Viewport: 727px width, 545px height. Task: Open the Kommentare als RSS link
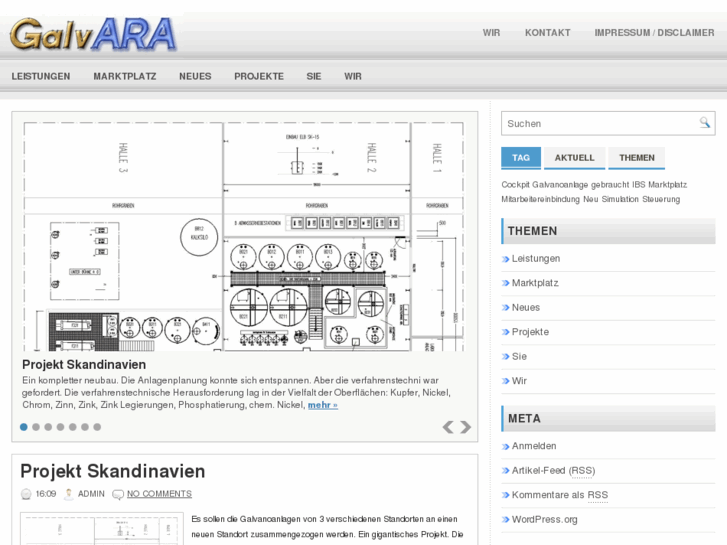(560, 495)
